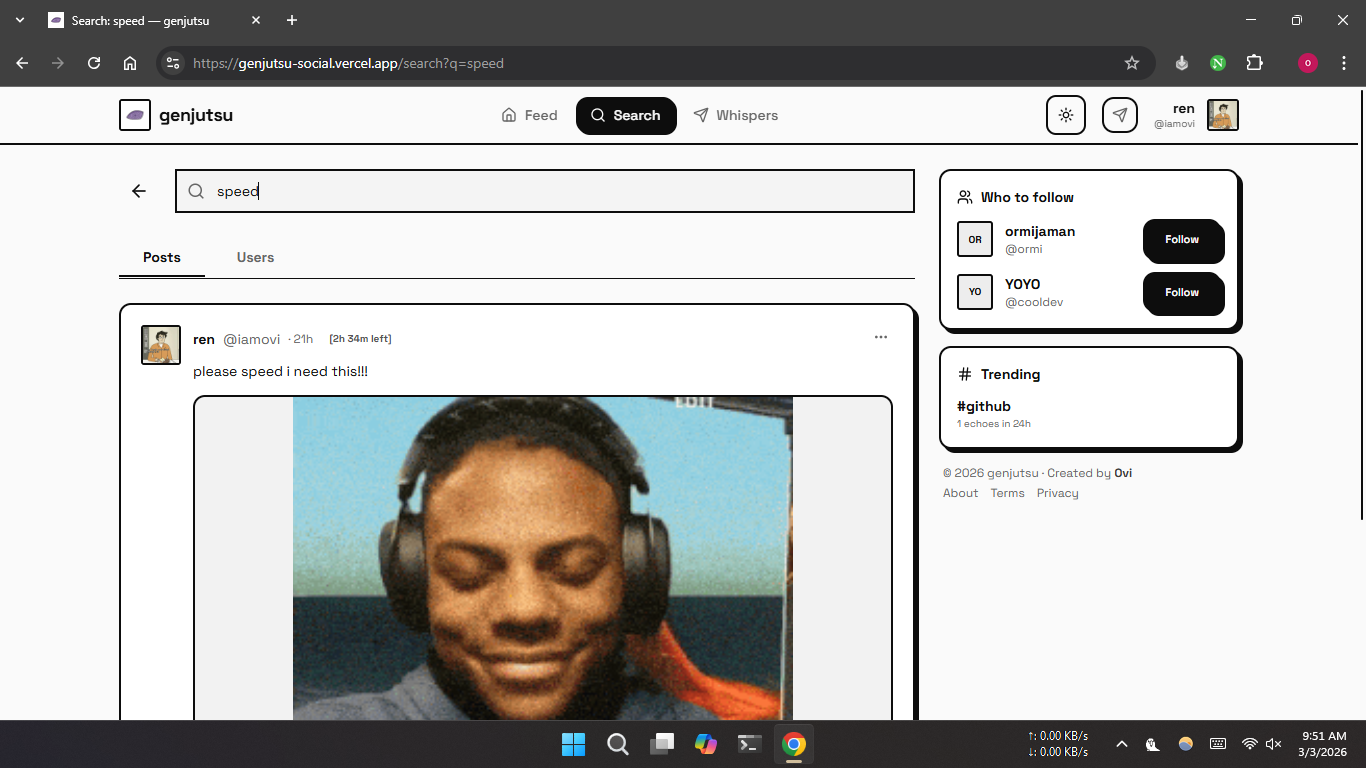
Task: Click the magnifier icon in search field
Action: click(x=197, y=191)
